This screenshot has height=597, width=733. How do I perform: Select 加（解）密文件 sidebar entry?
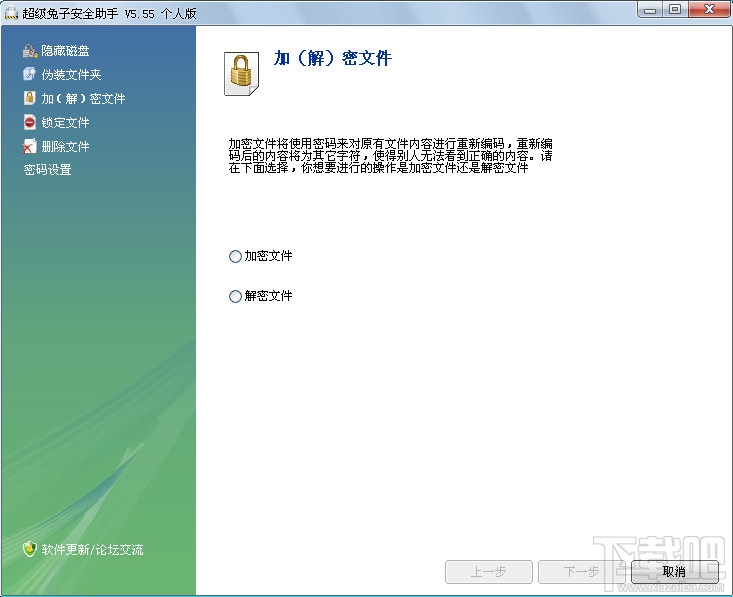[83, 98]
